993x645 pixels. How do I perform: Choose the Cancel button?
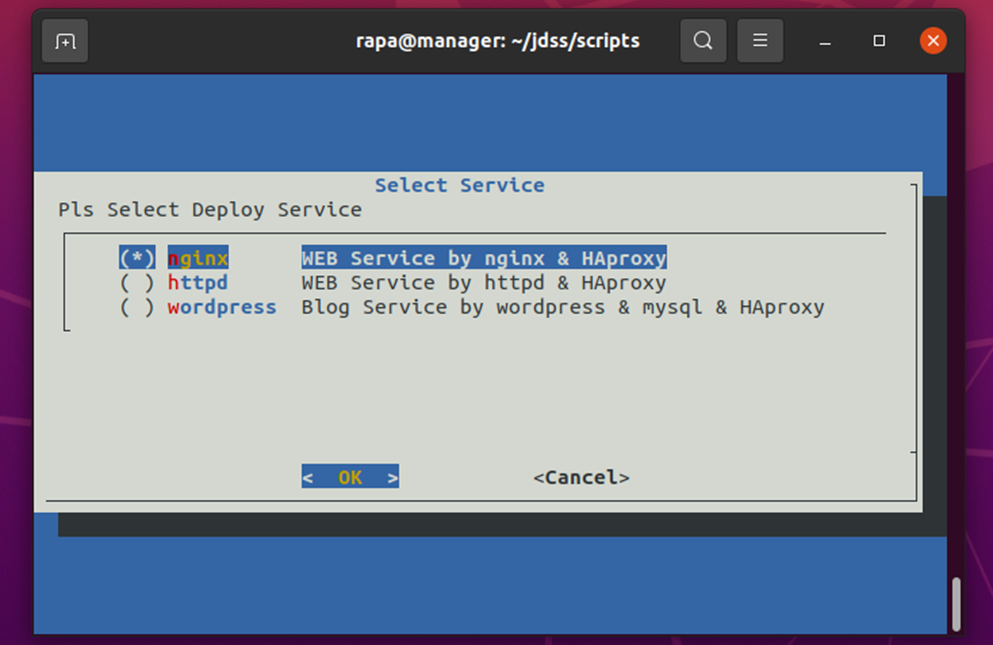[x=581, y=477]
